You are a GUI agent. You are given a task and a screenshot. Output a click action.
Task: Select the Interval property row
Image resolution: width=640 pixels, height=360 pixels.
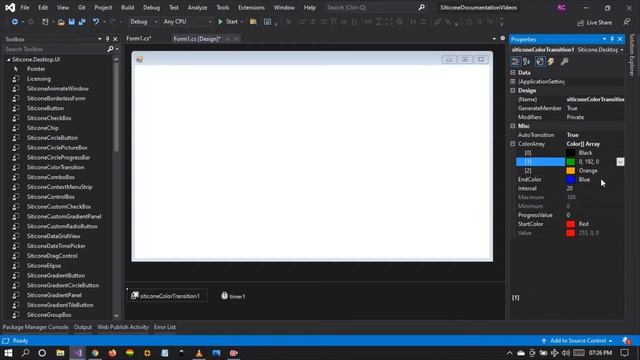570,189
